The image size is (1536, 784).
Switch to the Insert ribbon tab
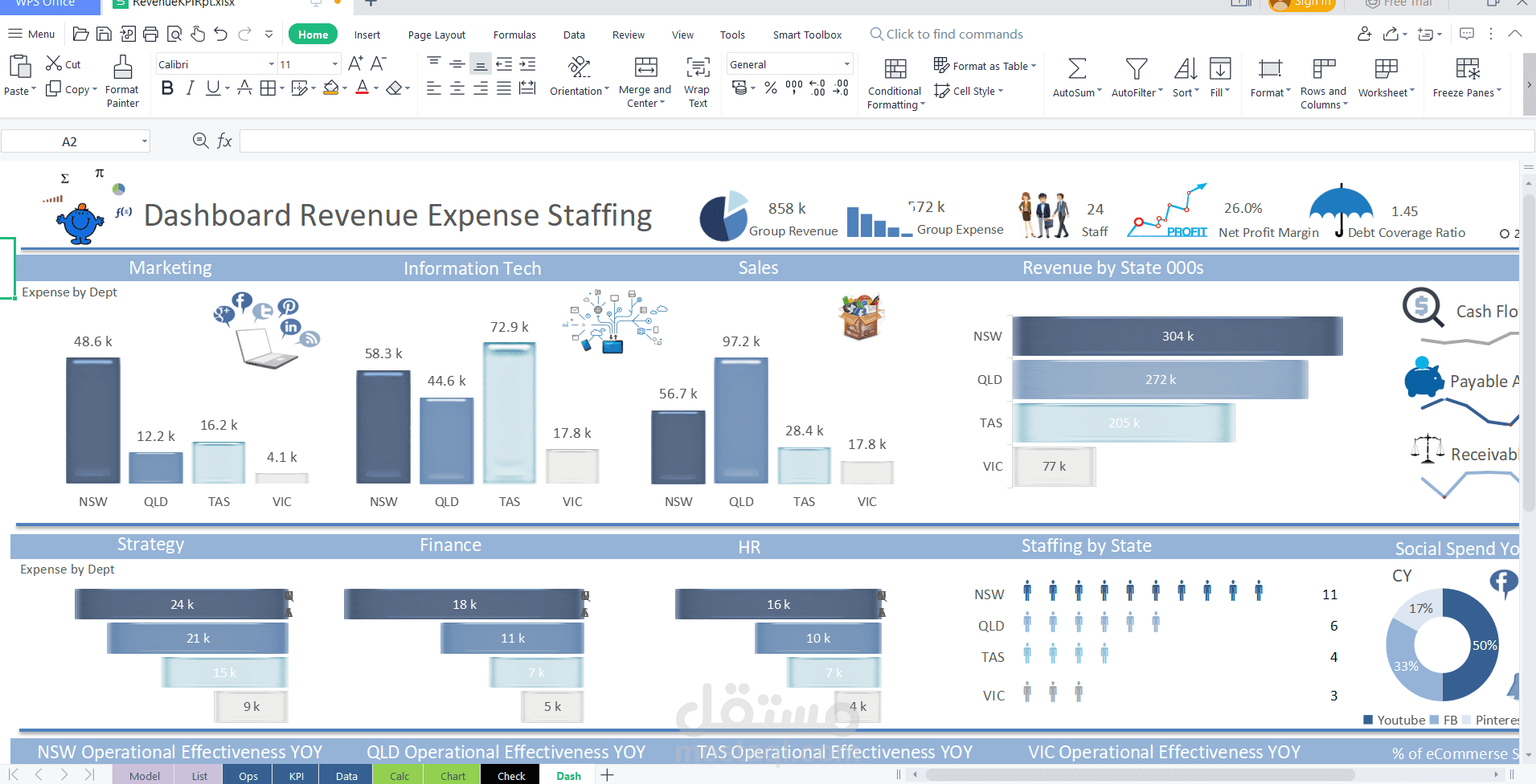[367, 35]
